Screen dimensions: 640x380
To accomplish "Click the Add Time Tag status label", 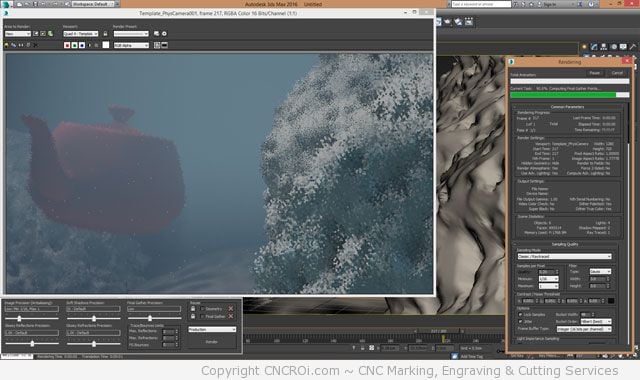I will (x=473, y=356).
